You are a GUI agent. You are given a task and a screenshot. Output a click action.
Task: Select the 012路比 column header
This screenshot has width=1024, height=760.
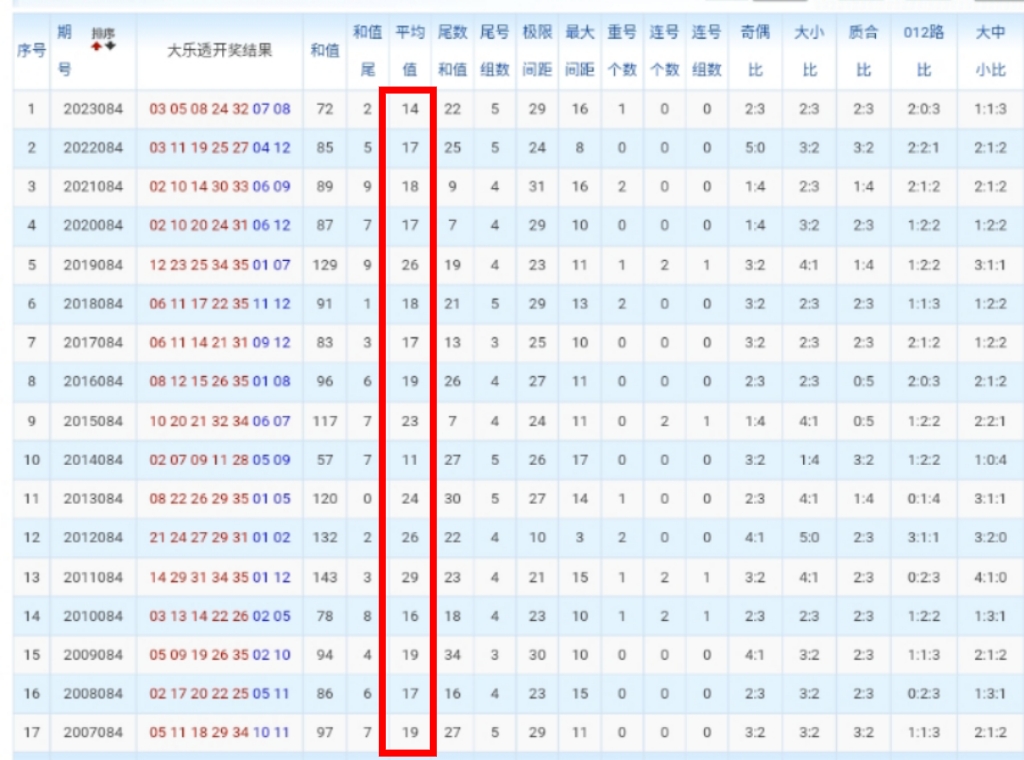click(923, 50)
